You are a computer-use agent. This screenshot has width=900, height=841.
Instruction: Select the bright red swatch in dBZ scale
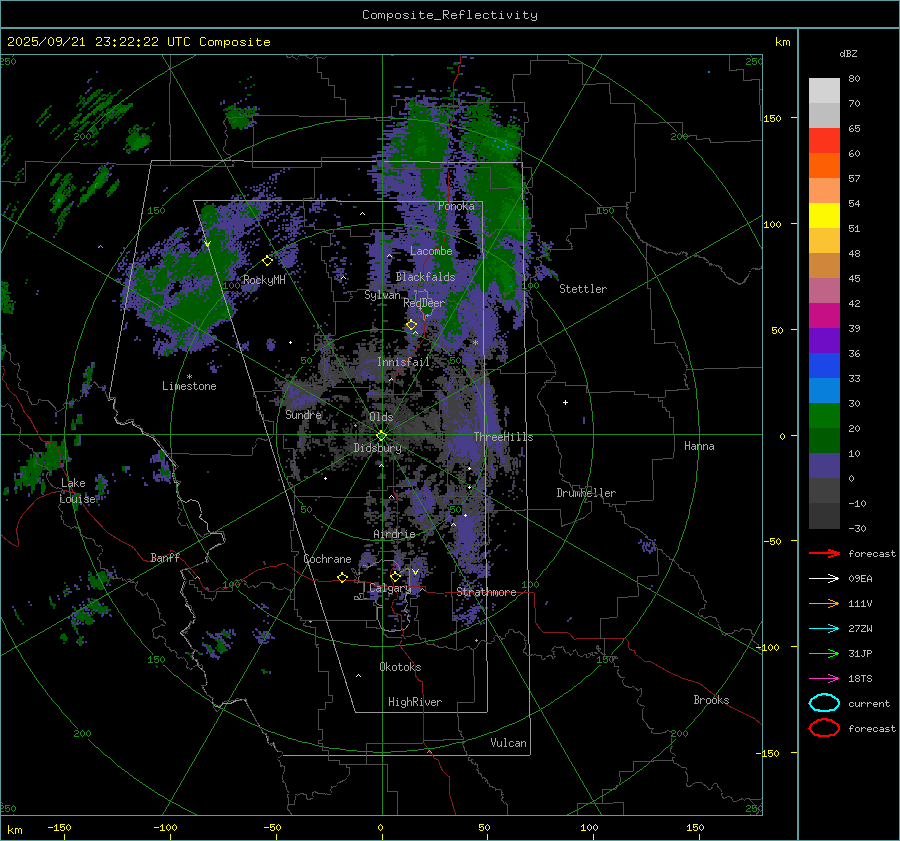point(824,140)
